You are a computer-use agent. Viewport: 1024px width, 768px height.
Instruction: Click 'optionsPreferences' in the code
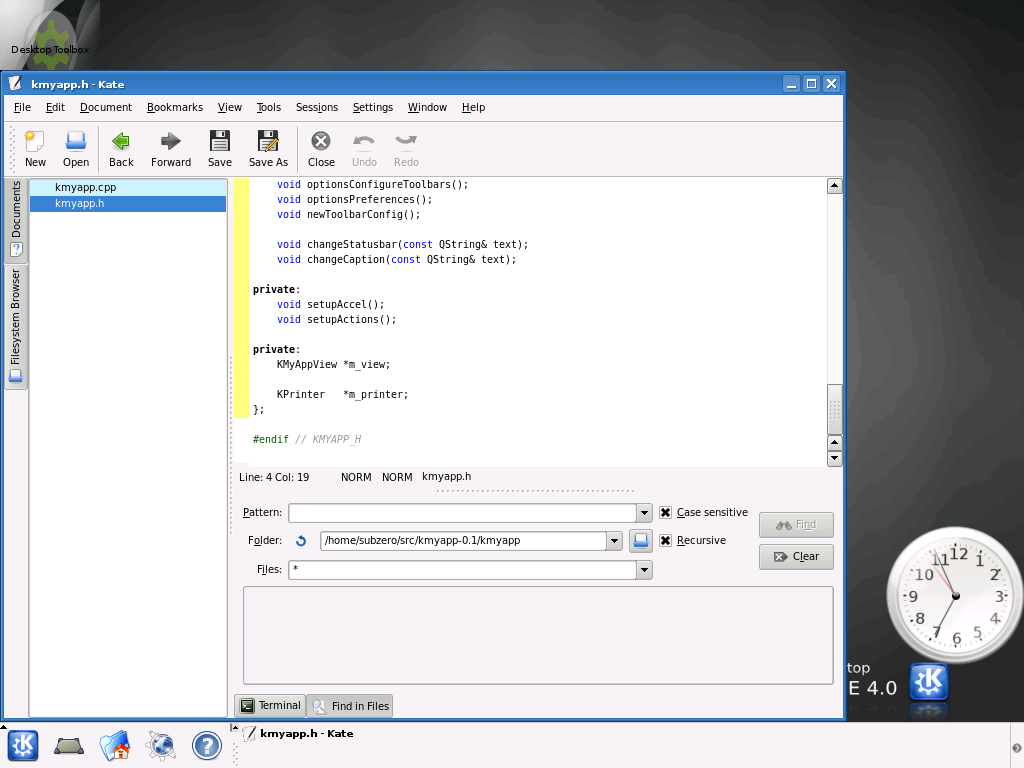(x=361, y=199)
